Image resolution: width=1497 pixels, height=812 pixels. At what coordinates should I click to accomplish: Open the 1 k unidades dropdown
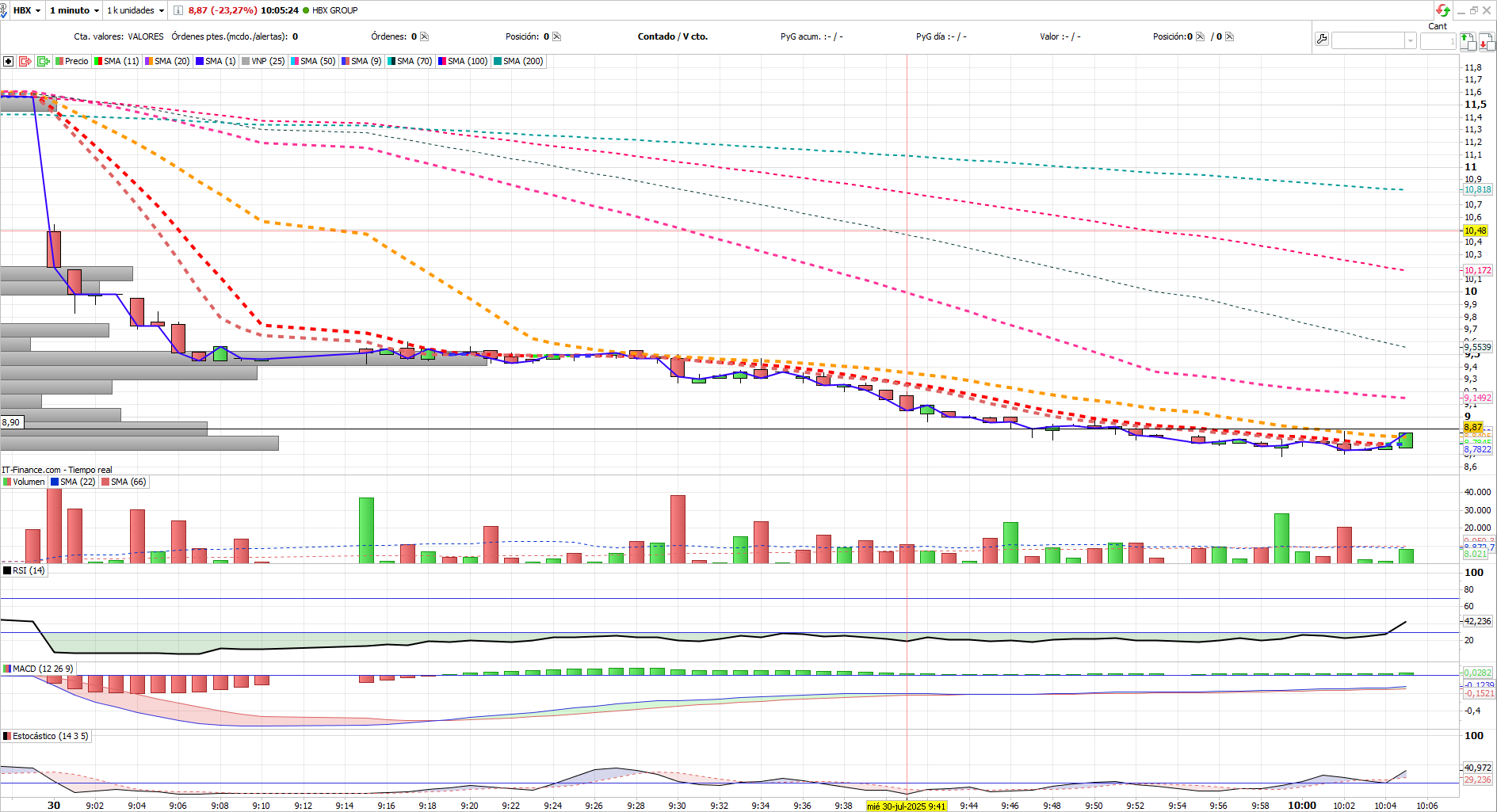coord(136,10)
